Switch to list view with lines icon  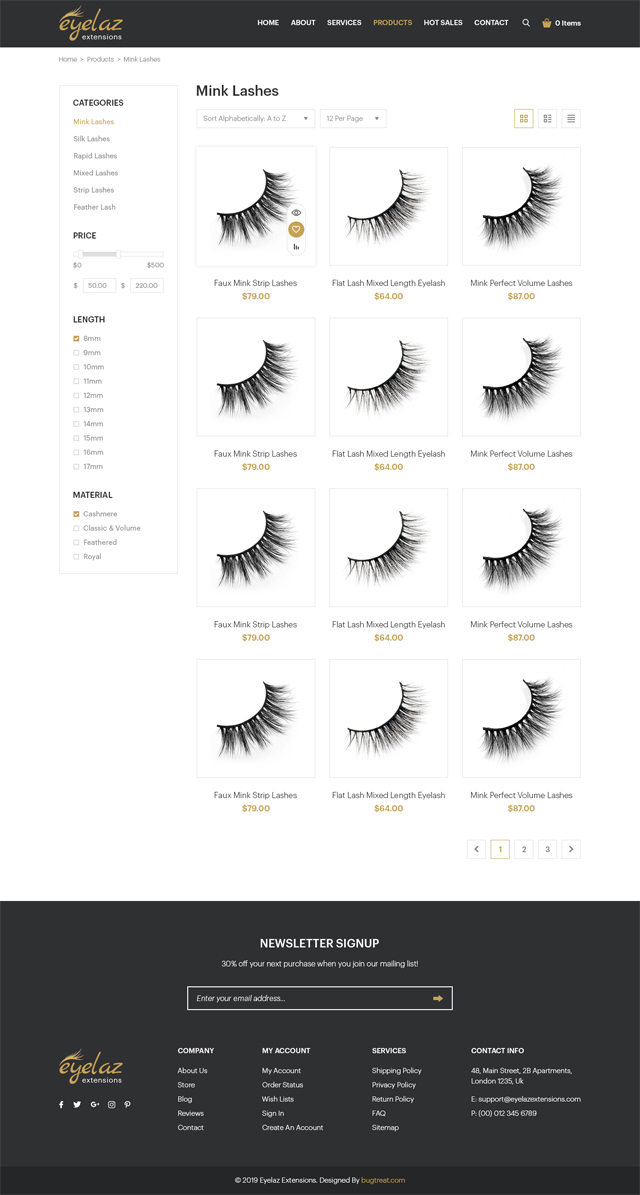pos(571,118)
